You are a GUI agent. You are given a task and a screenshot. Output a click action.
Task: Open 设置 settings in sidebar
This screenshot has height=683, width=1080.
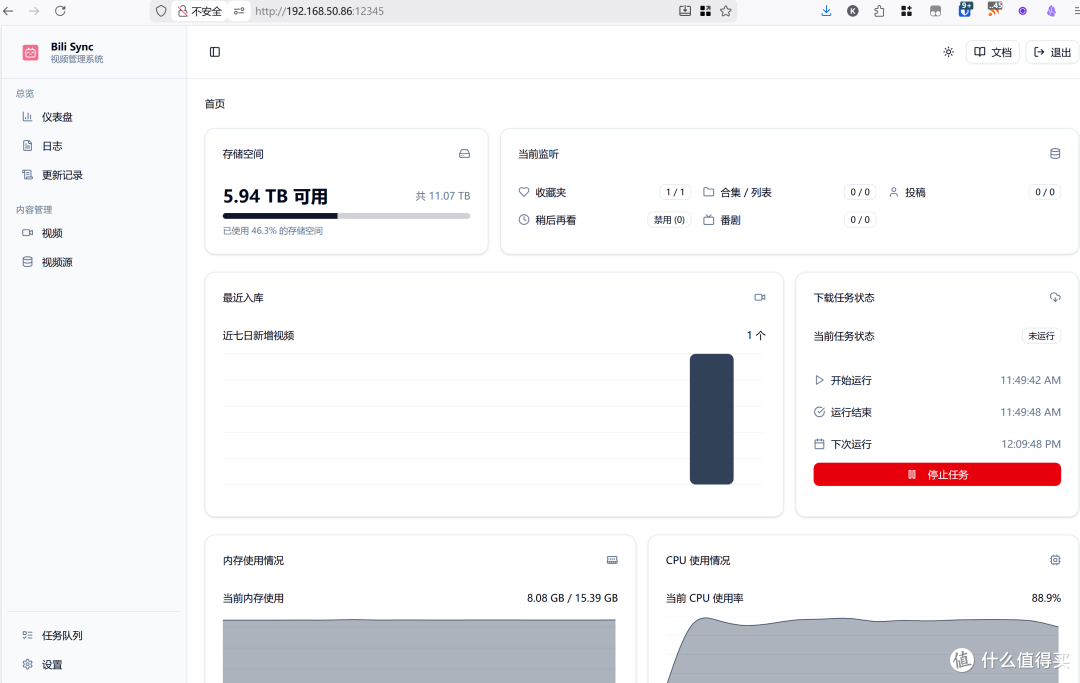point(52,664)
